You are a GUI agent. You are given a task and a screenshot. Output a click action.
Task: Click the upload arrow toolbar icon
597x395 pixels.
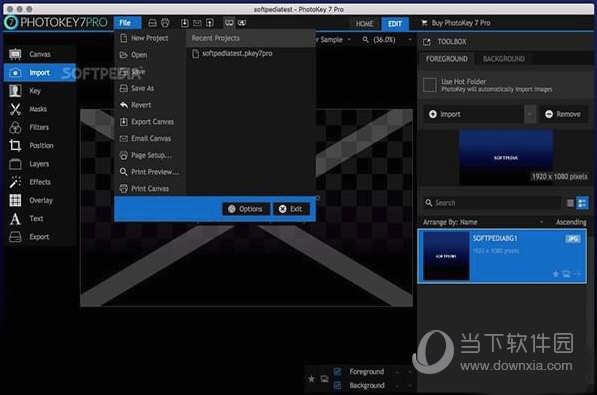[210, 23]
